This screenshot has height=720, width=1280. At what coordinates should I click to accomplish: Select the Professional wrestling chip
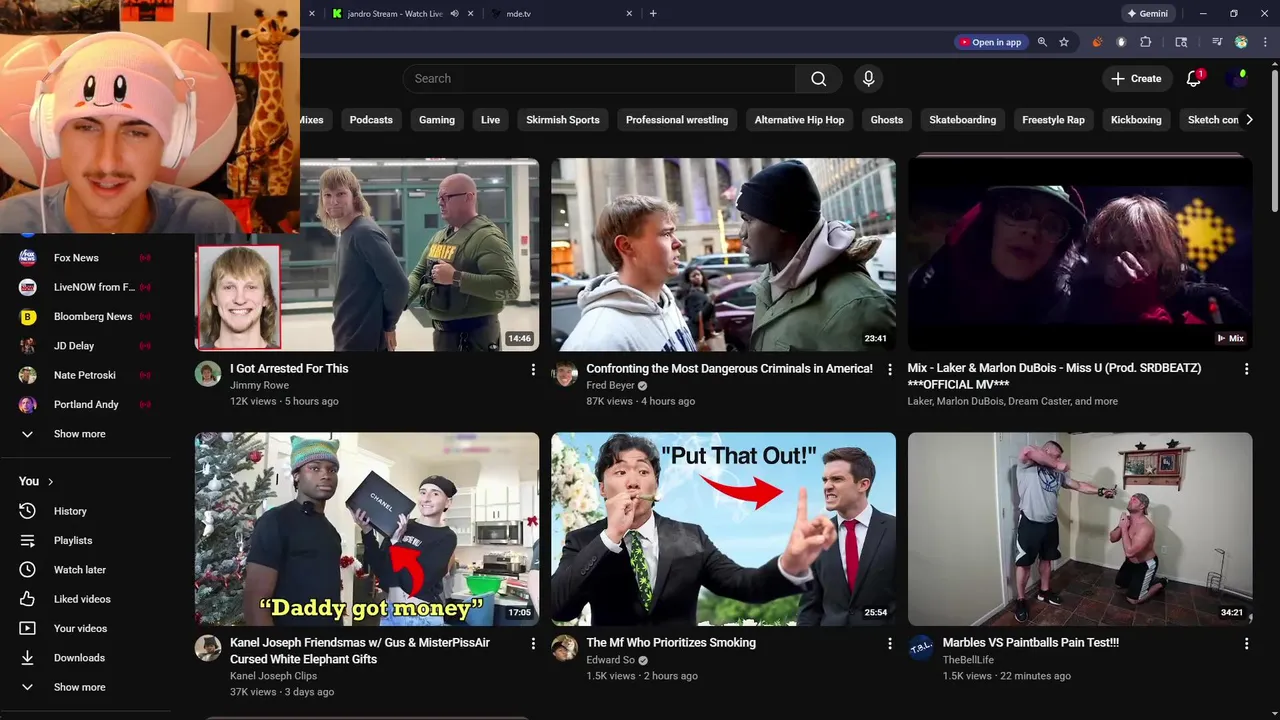(x=677, y=120)
